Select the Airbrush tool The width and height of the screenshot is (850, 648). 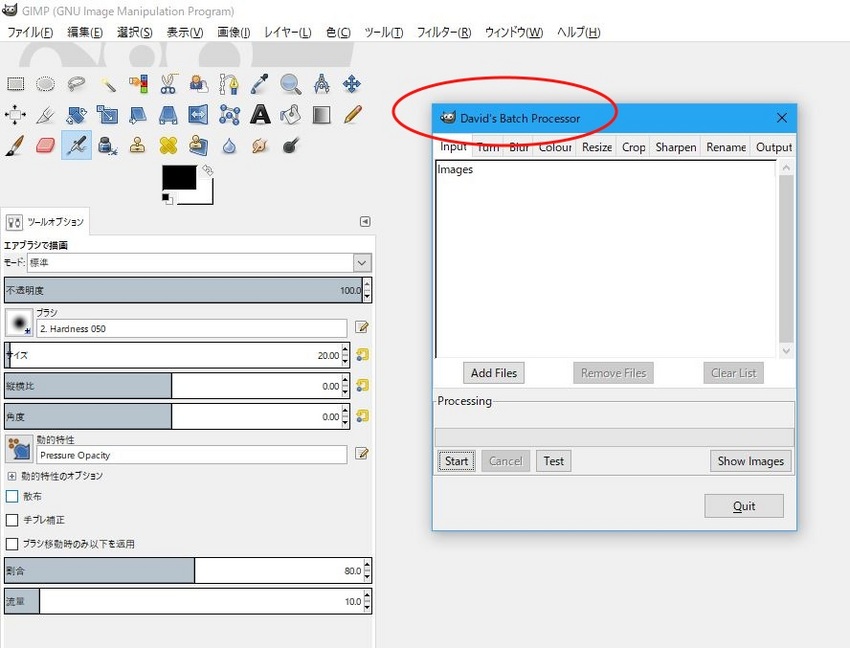pos(76,145)
